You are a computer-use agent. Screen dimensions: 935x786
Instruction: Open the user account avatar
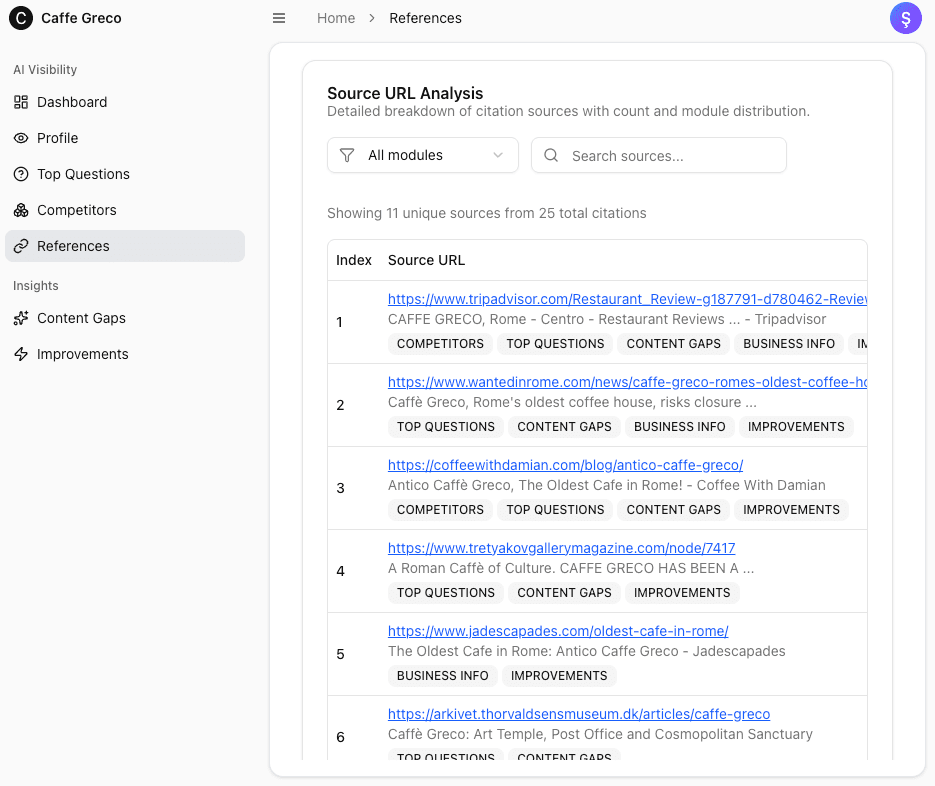(x=905, y=18)
